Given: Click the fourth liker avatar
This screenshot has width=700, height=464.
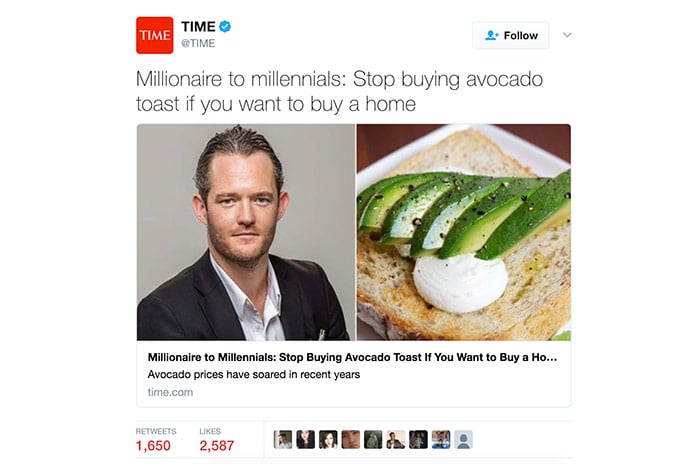Looking at the screenshot, I should [x=350, y=439].
